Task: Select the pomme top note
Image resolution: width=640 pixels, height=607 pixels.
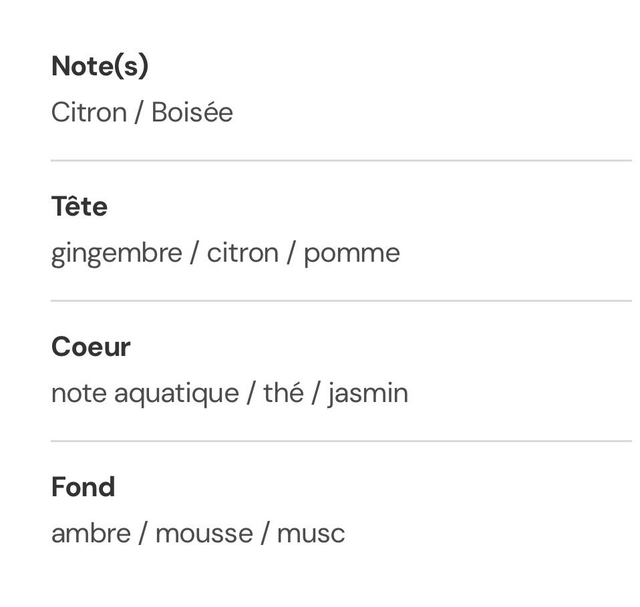Action: tap(351, 253)
